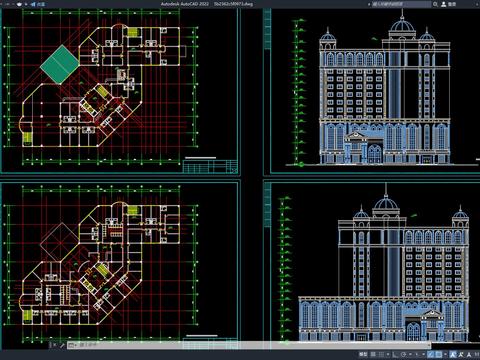Toggle polar tracking in the status bar
Image resolution: width=480 pixels, height=360 pixels.
(403, 354)
